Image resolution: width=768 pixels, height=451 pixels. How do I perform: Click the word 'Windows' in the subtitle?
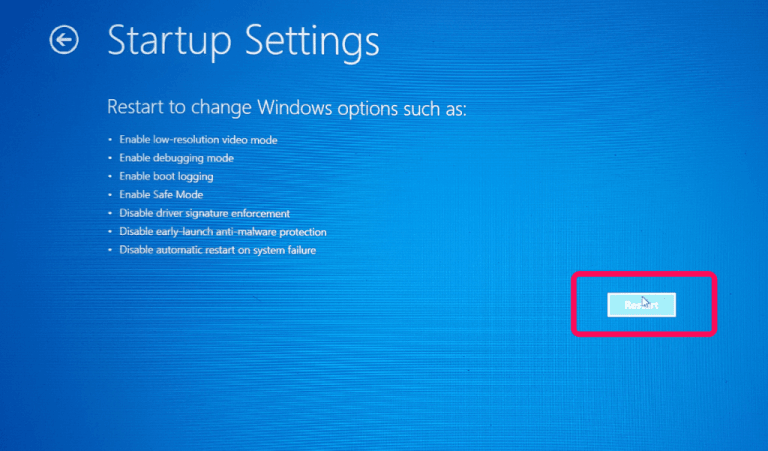[295, 107]
